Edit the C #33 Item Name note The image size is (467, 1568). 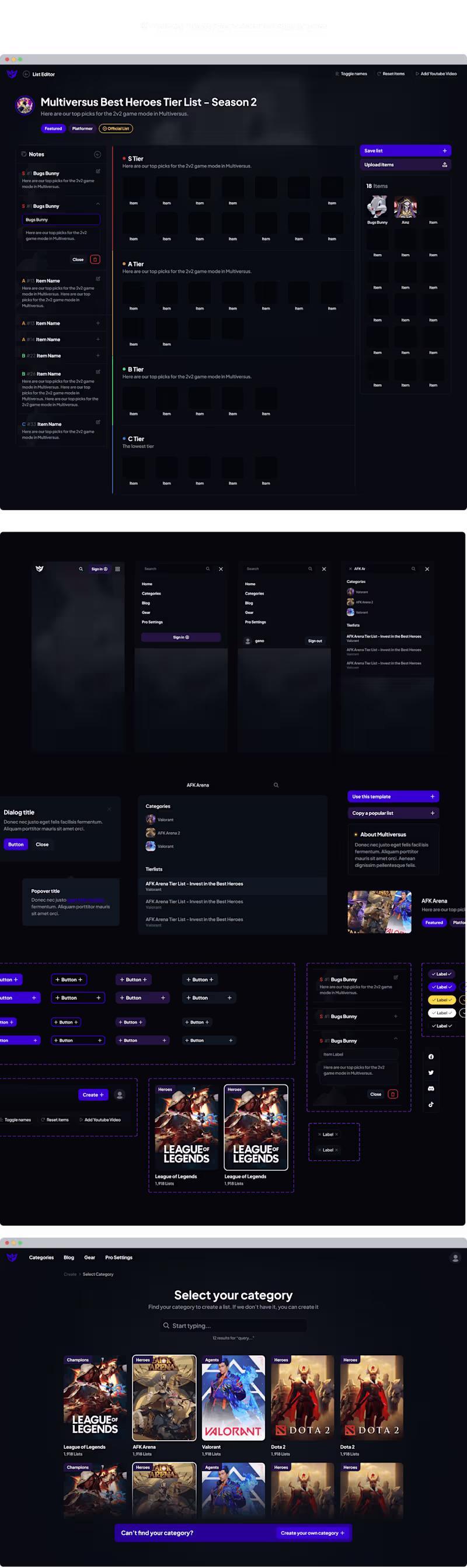98,422
